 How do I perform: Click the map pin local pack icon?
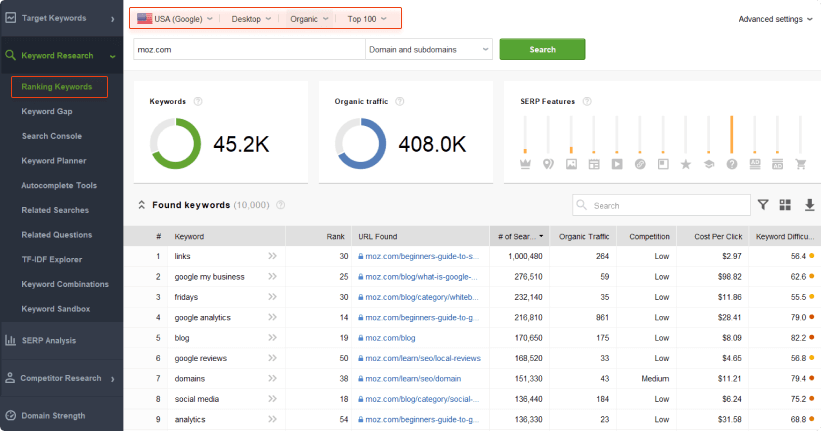click(548, 164)
